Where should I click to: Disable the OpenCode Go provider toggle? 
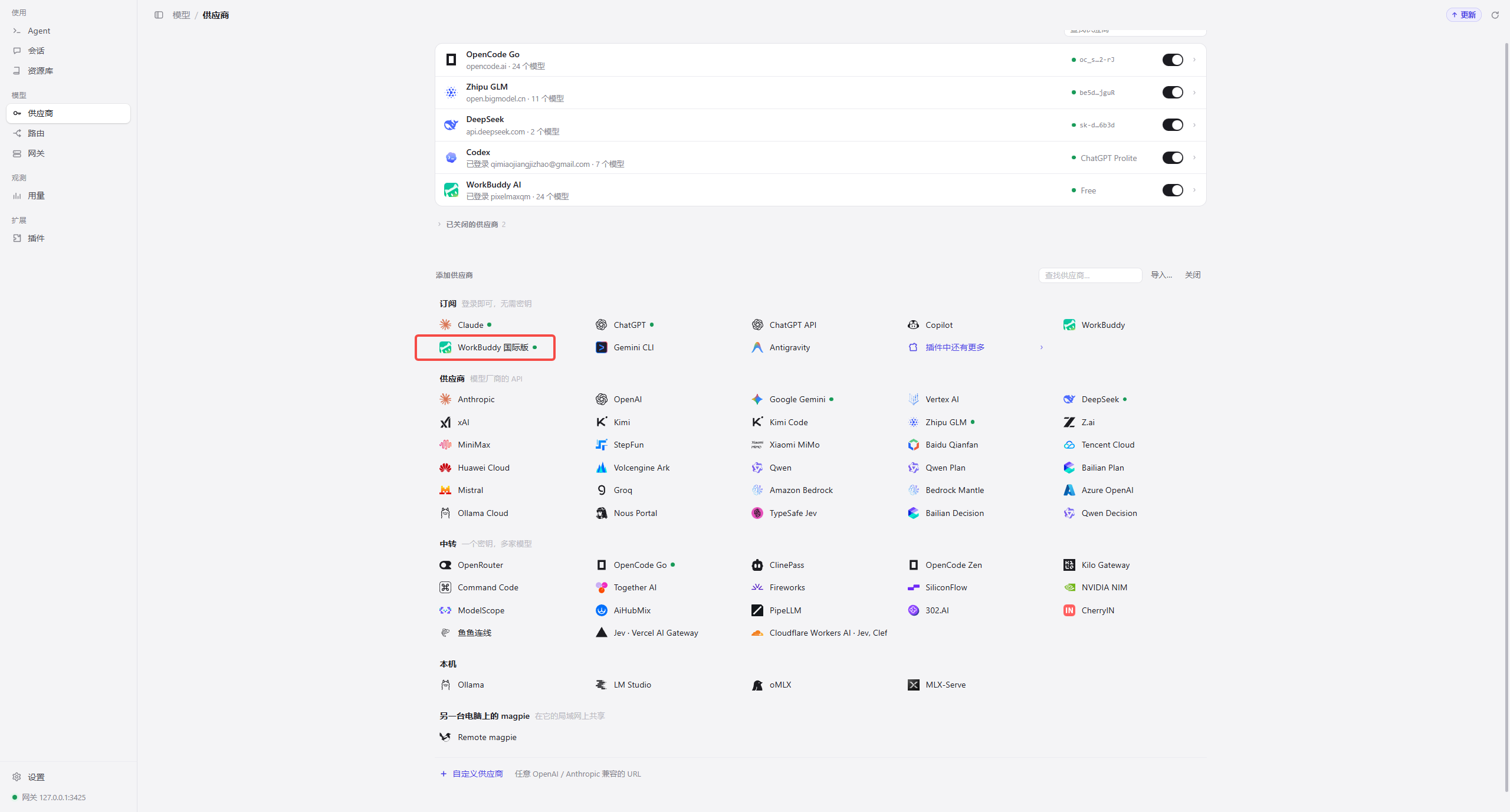click(x=1173, y=60)
